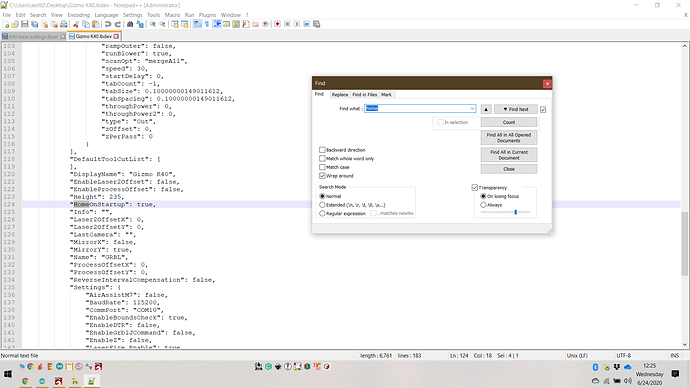Image resolution: width=690 pixels, height=388 pixels.
Task: Open File Explorer from the taskbar
Action: pos(75,381)
